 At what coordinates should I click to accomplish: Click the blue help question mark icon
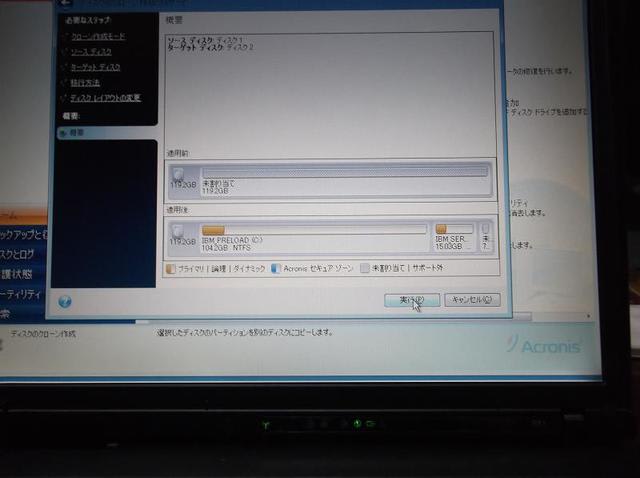tap(65, 302)
